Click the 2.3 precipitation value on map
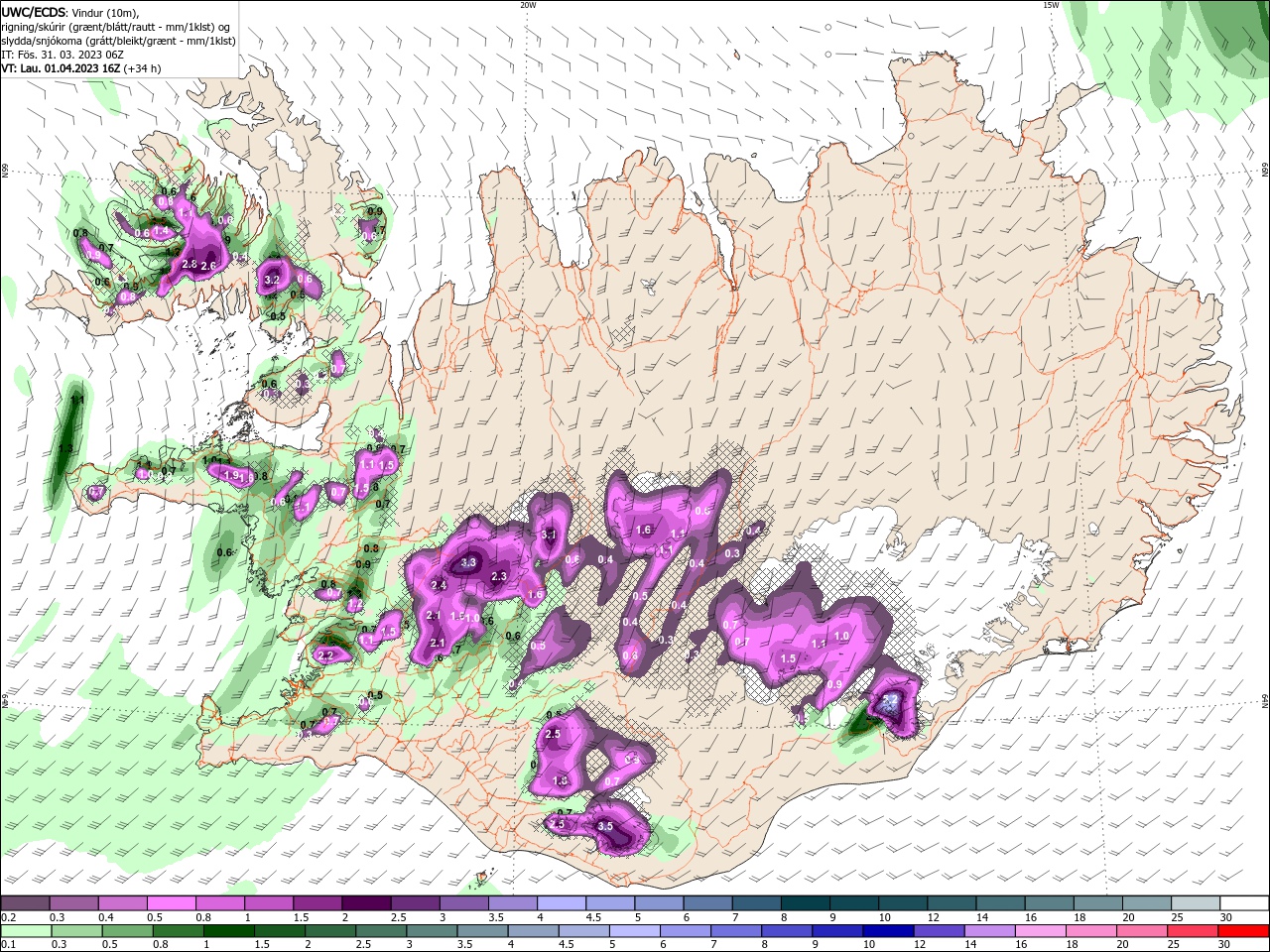Screen dimensions: 1270x952 (499, 576)
